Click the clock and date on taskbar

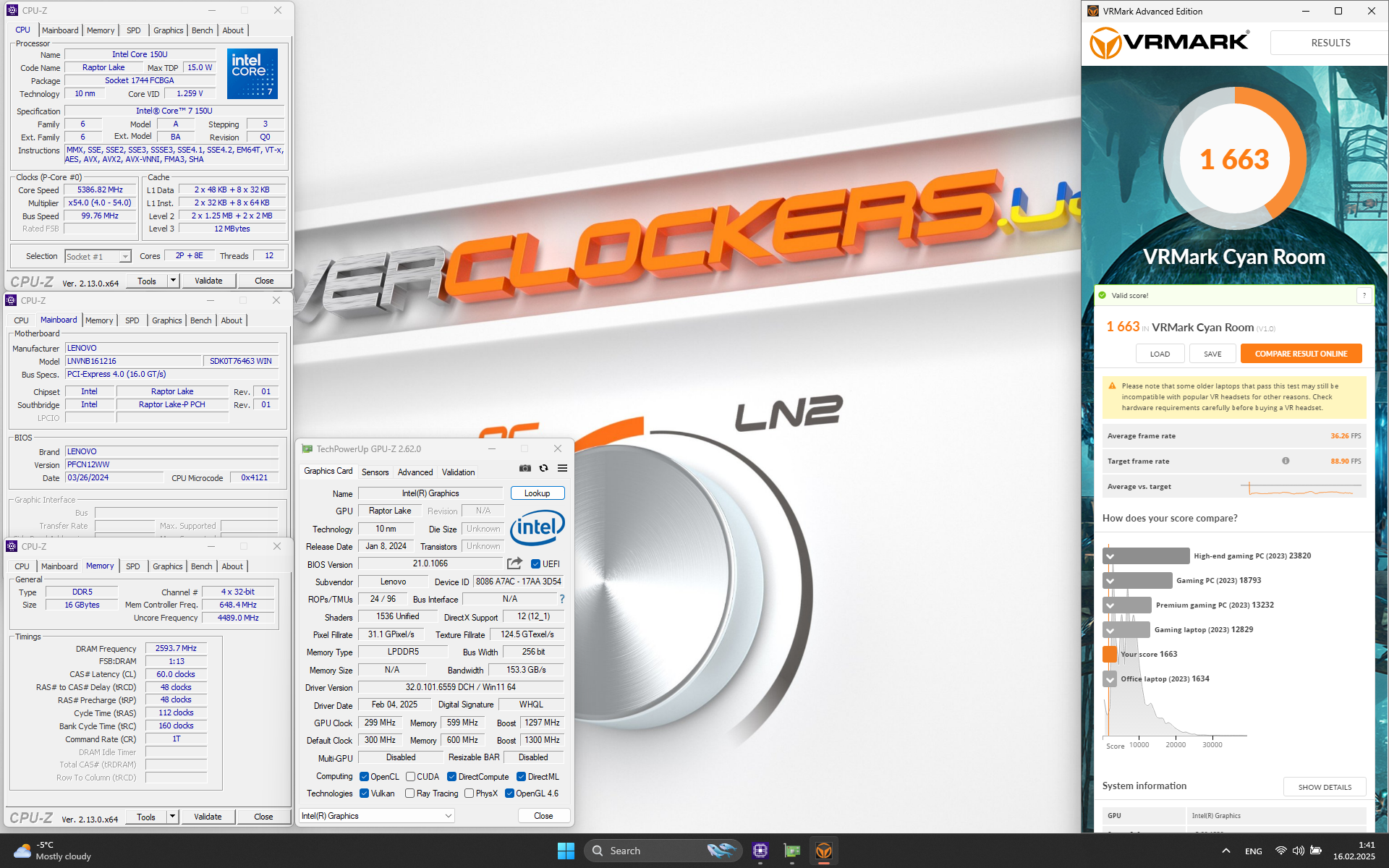[1354, 851]
